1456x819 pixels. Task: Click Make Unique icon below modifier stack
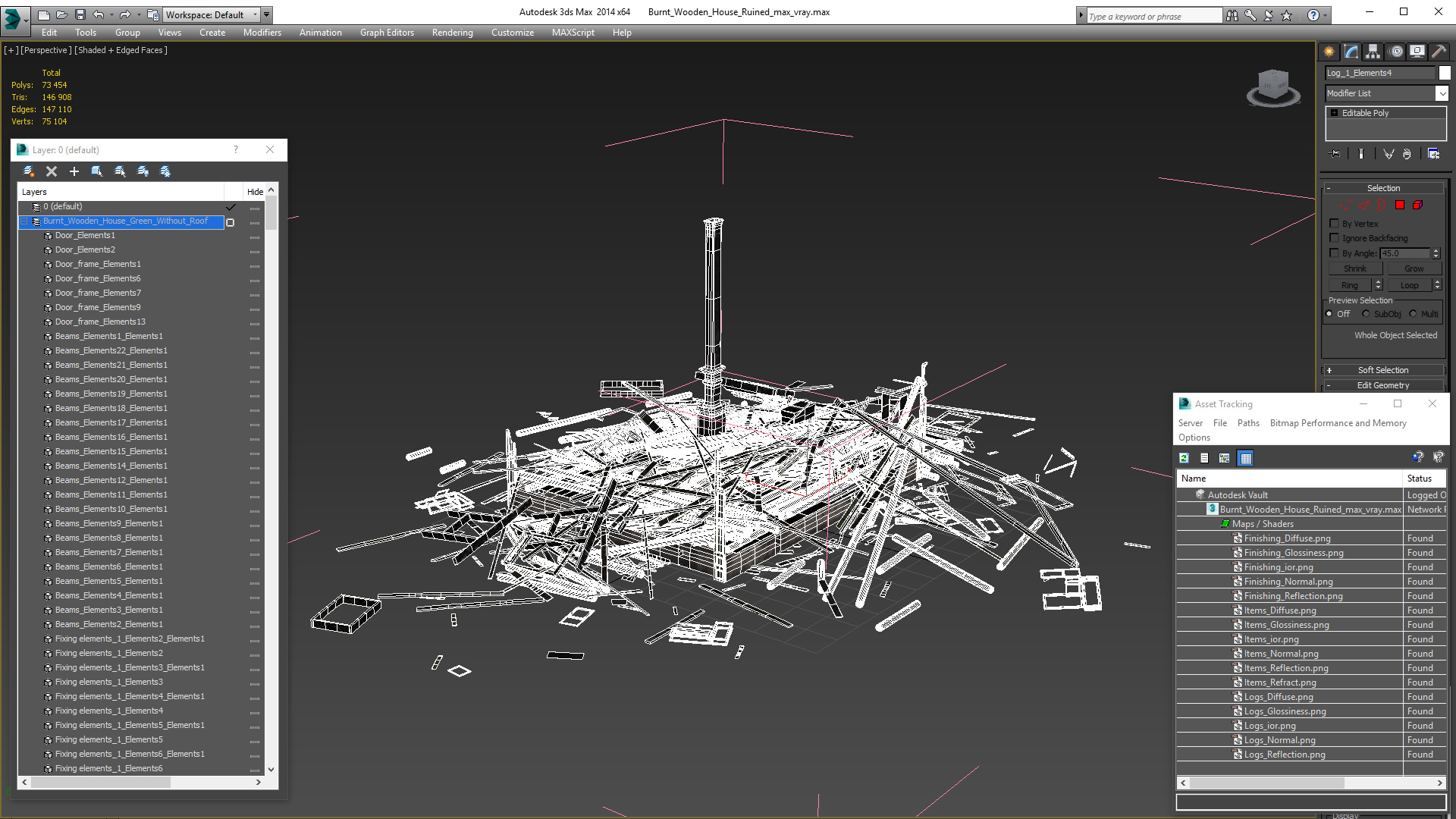click(x=1389, y=154)
